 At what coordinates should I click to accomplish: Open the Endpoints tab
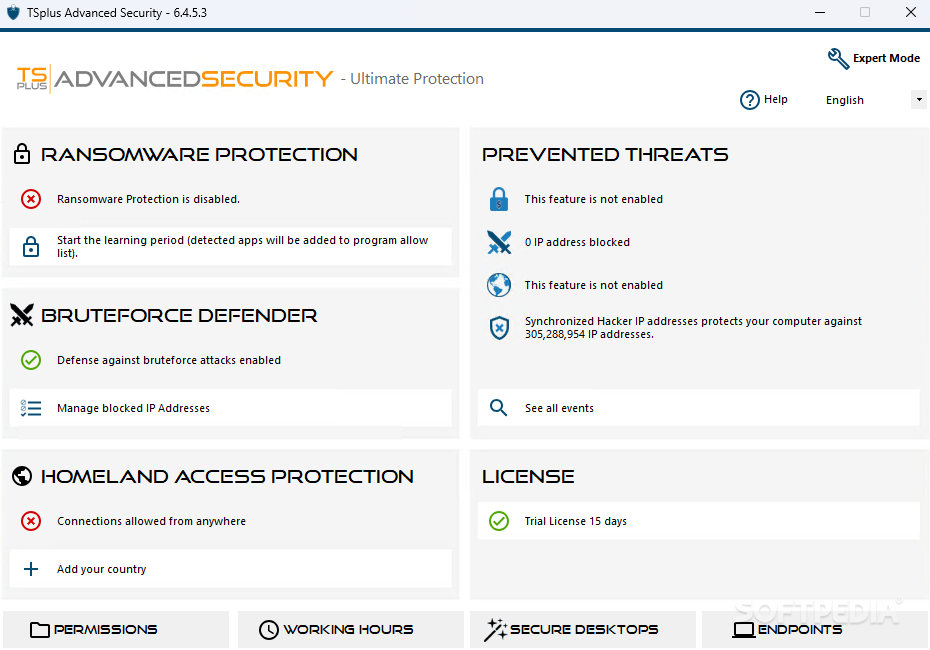(816, 629)
